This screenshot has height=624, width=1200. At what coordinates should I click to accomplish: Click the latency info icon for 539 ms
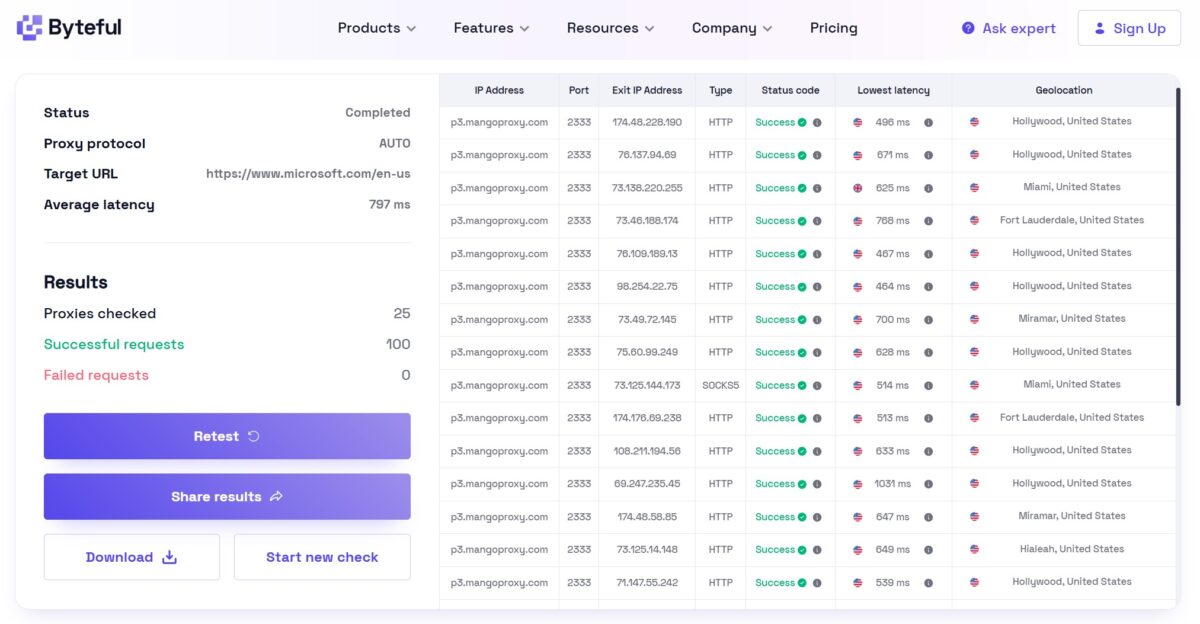tap(928, 582)
